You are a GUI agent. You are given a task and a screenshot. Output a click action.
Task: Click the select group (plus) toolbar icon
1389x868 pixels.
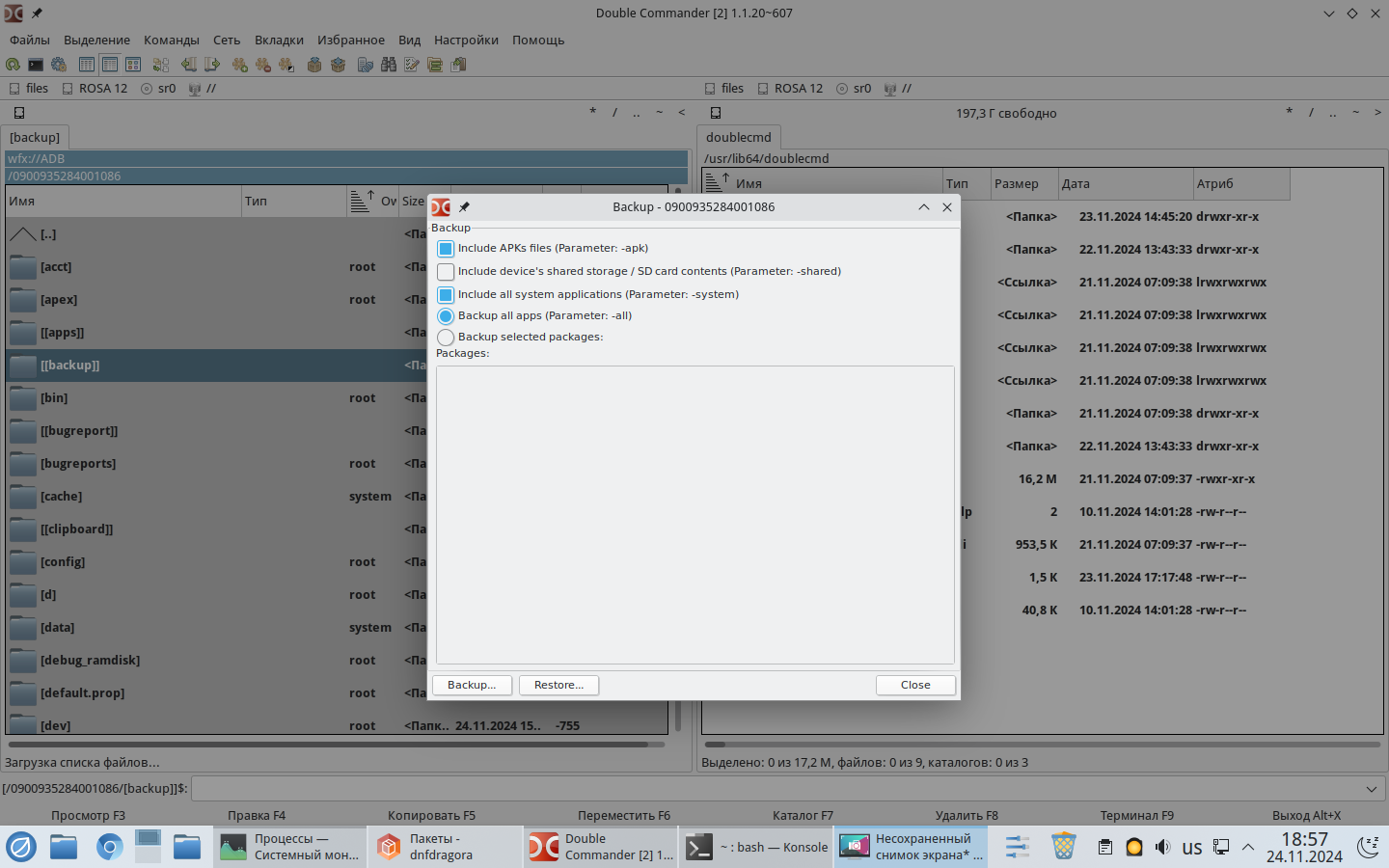(240, 65)
